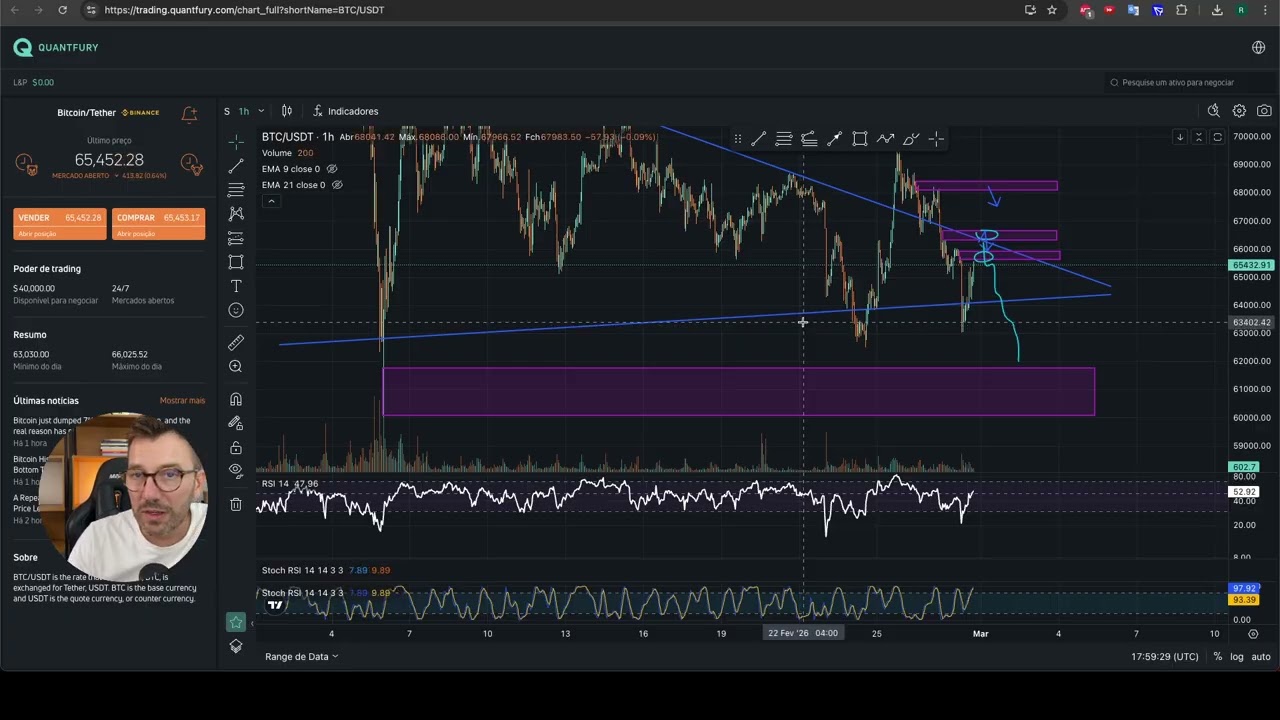The image size is (1280, 720).
Task: Open the Fibonacci/horizontal lines tool in left toolbar
Action: [236, 190]
